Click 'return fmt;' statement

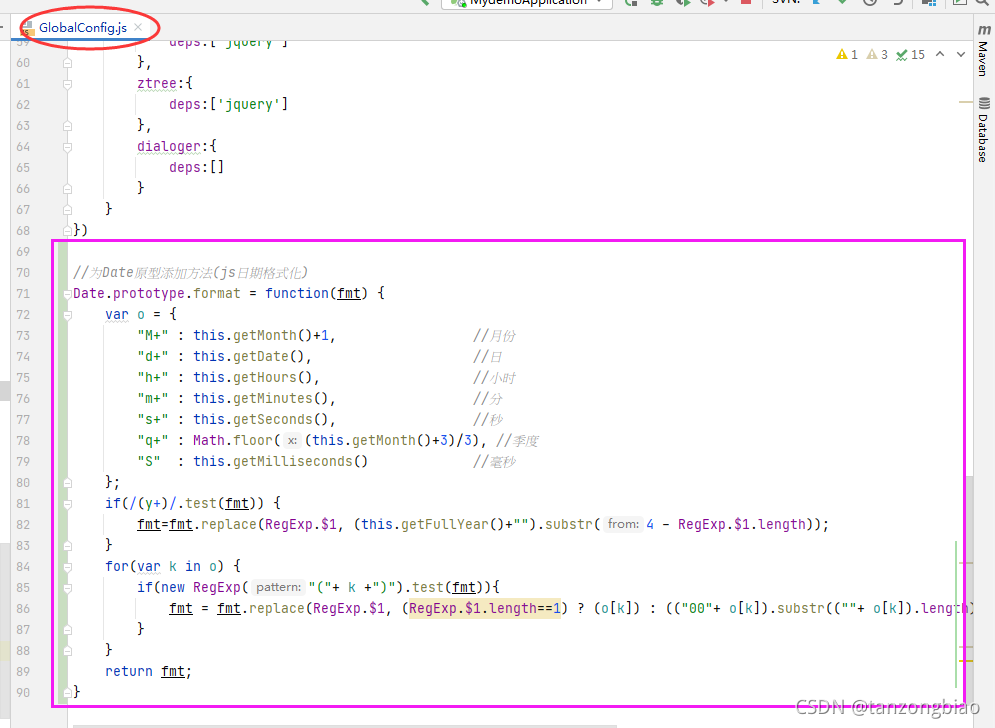(148, 672)
